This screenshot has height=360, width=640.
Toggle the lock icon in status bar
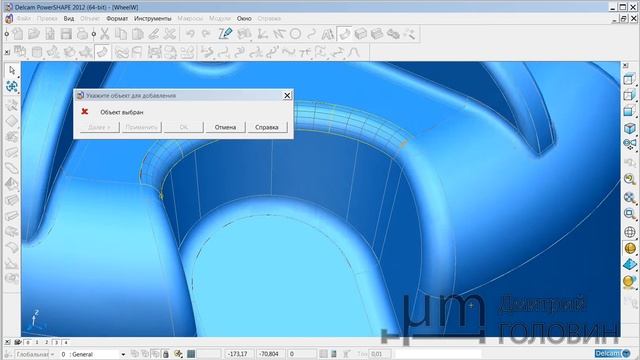tap(166, 354)
